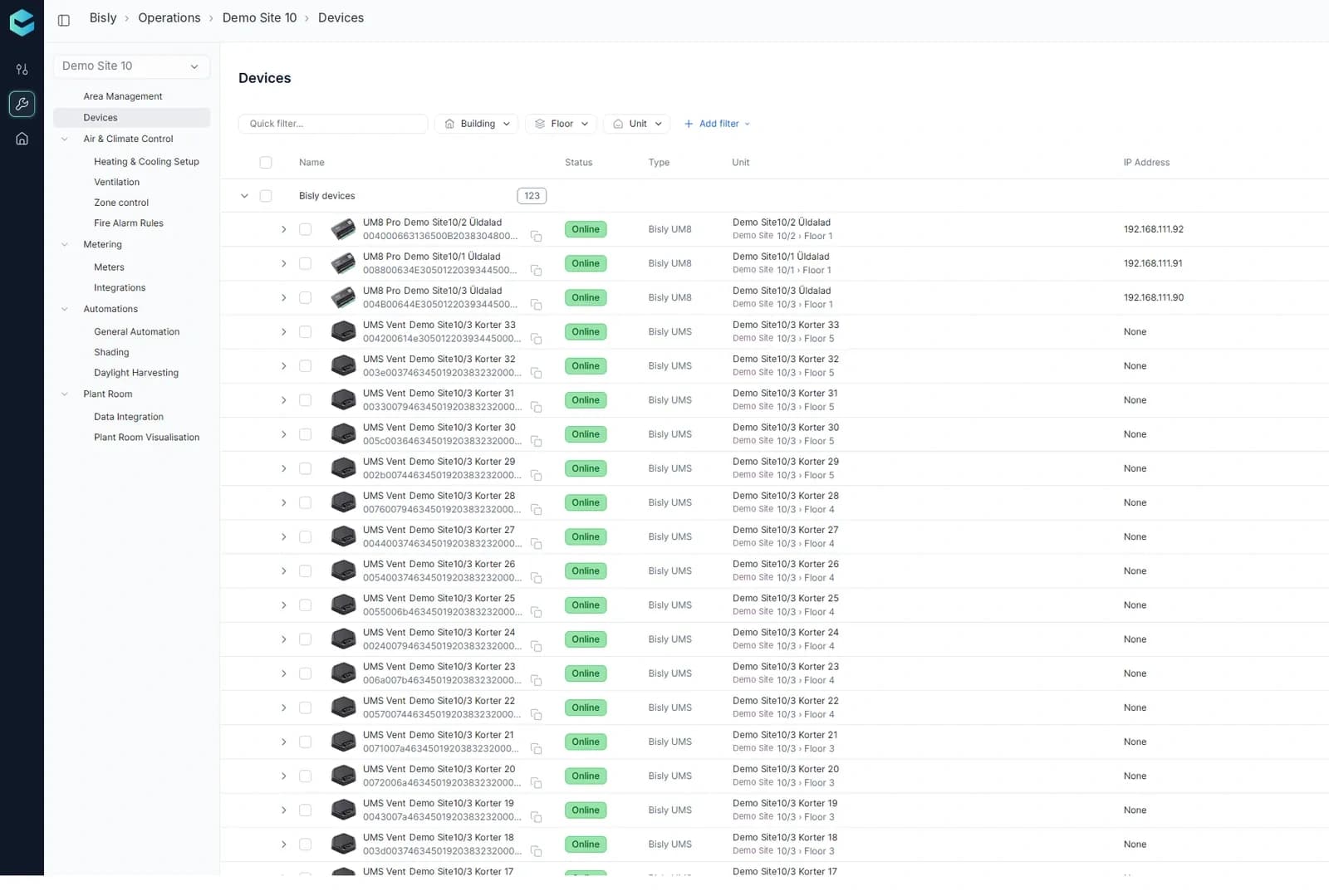Copy ID of UM8 Pro Demo Site10/2 Üldalad
The image size is (1329, 896).
pyautogui.click(x=537, y=237)
